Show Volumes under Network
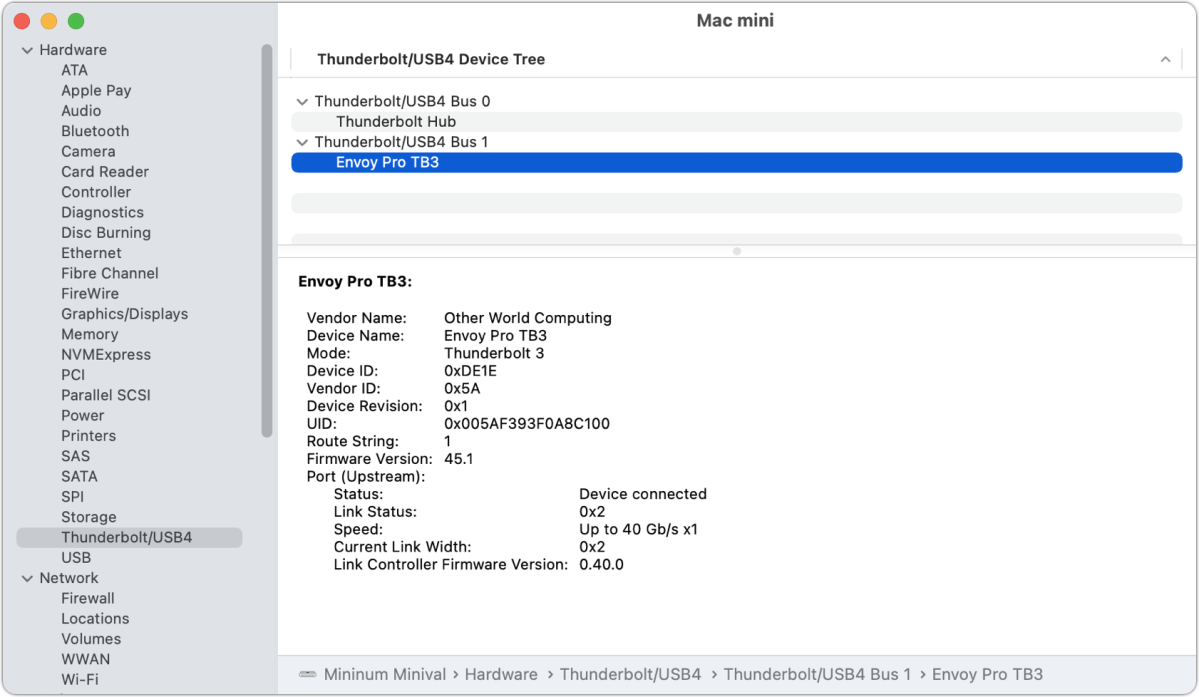The width and height of the screenshot is (1199, 697). pyautogui.click(x=90, y=639)
